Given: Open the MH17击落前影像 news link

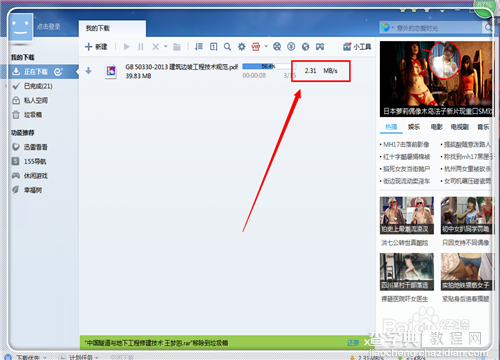Looking at the screenshot, I should click(406, 144).
